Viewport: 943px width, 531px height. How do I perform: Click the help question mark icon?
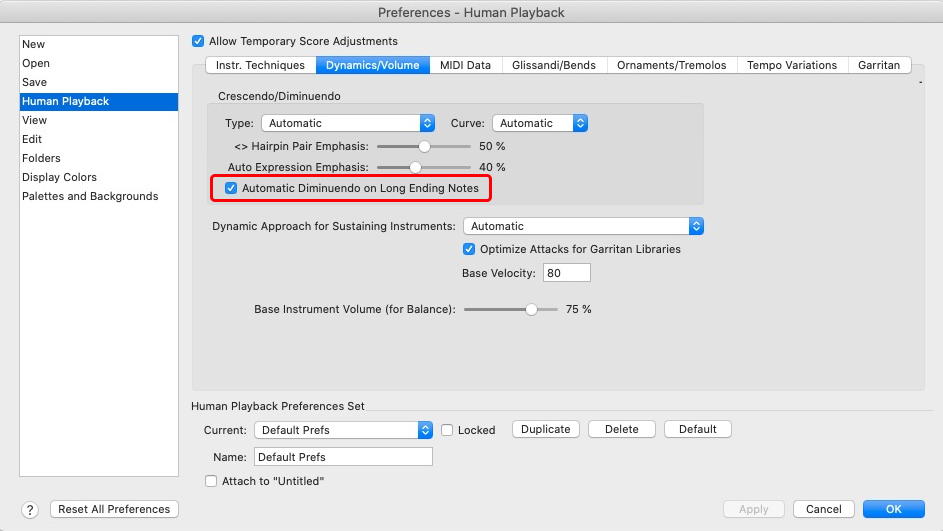(30, 509)
